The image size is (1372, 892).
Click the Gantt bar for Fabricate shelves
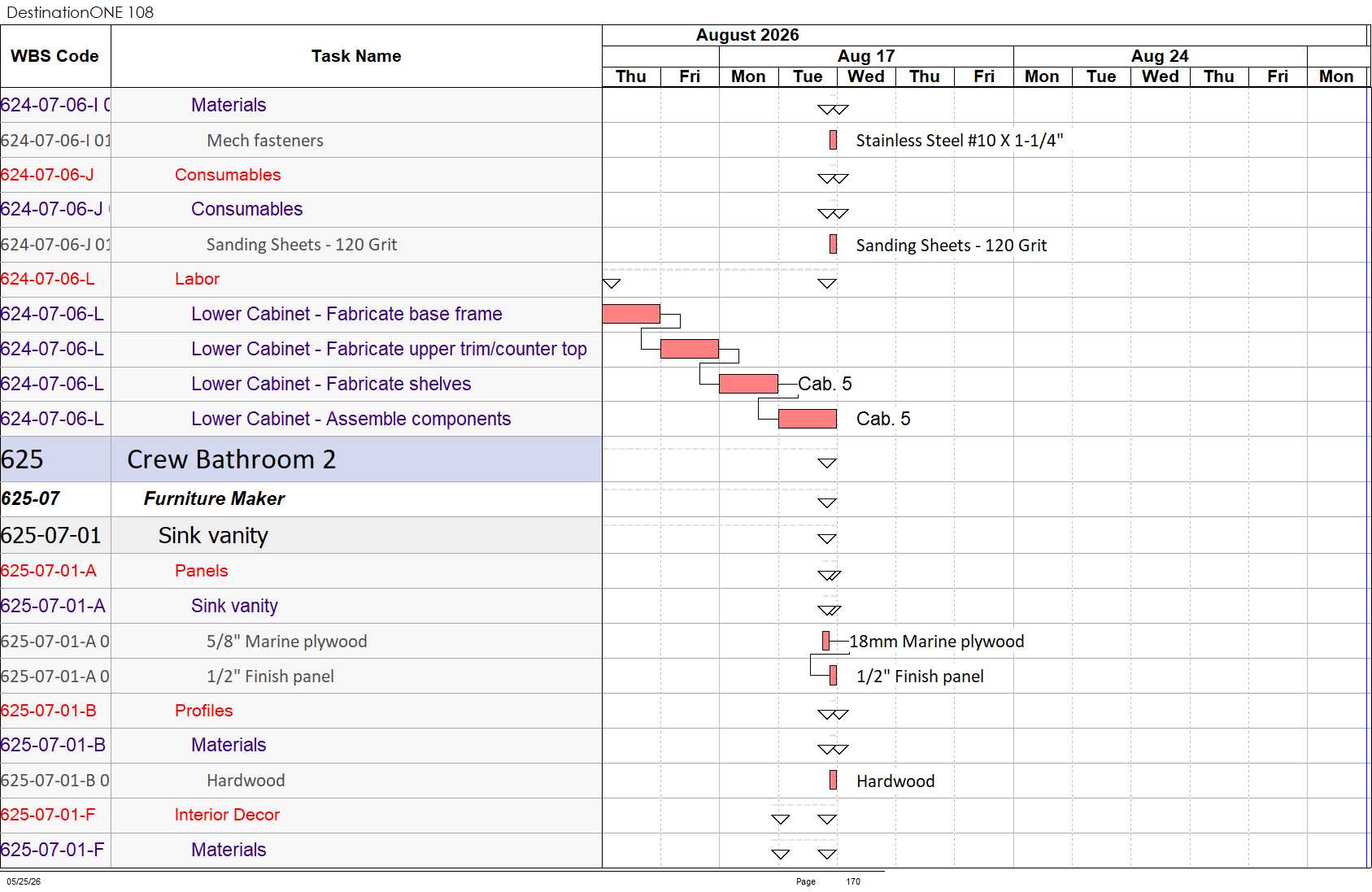(x=748, y=384)
